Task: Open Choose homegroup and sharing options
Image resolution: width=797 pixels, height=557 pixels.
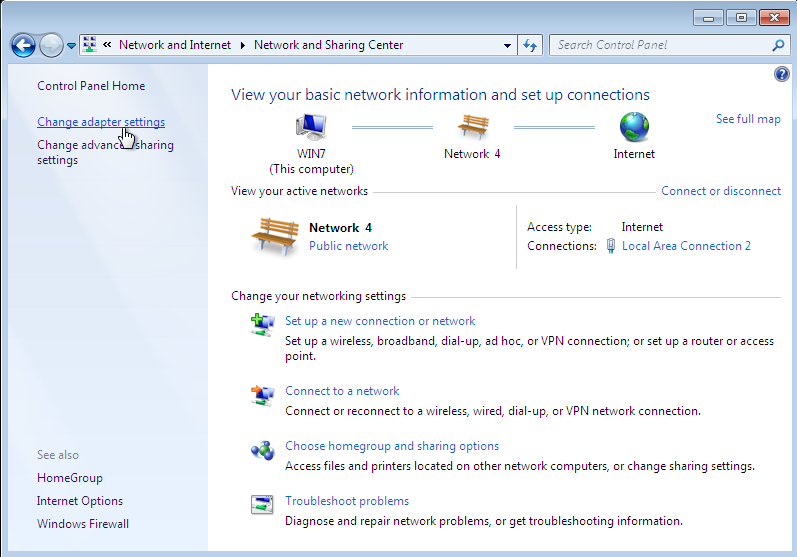Action: (392, 446)
